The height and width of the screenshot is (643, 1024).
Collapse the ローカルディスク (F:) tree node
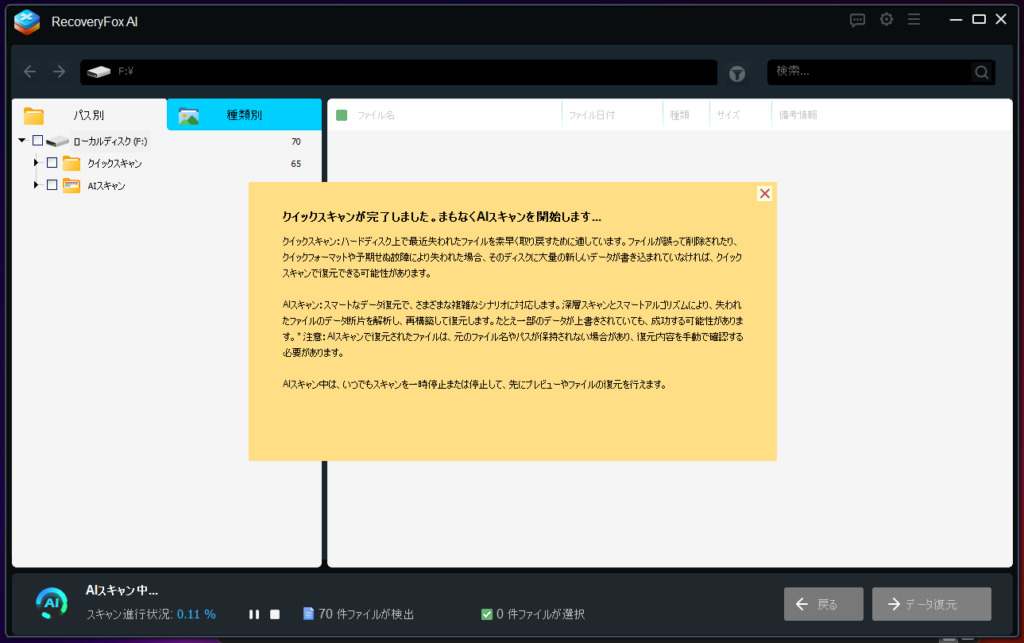[22, 141]
